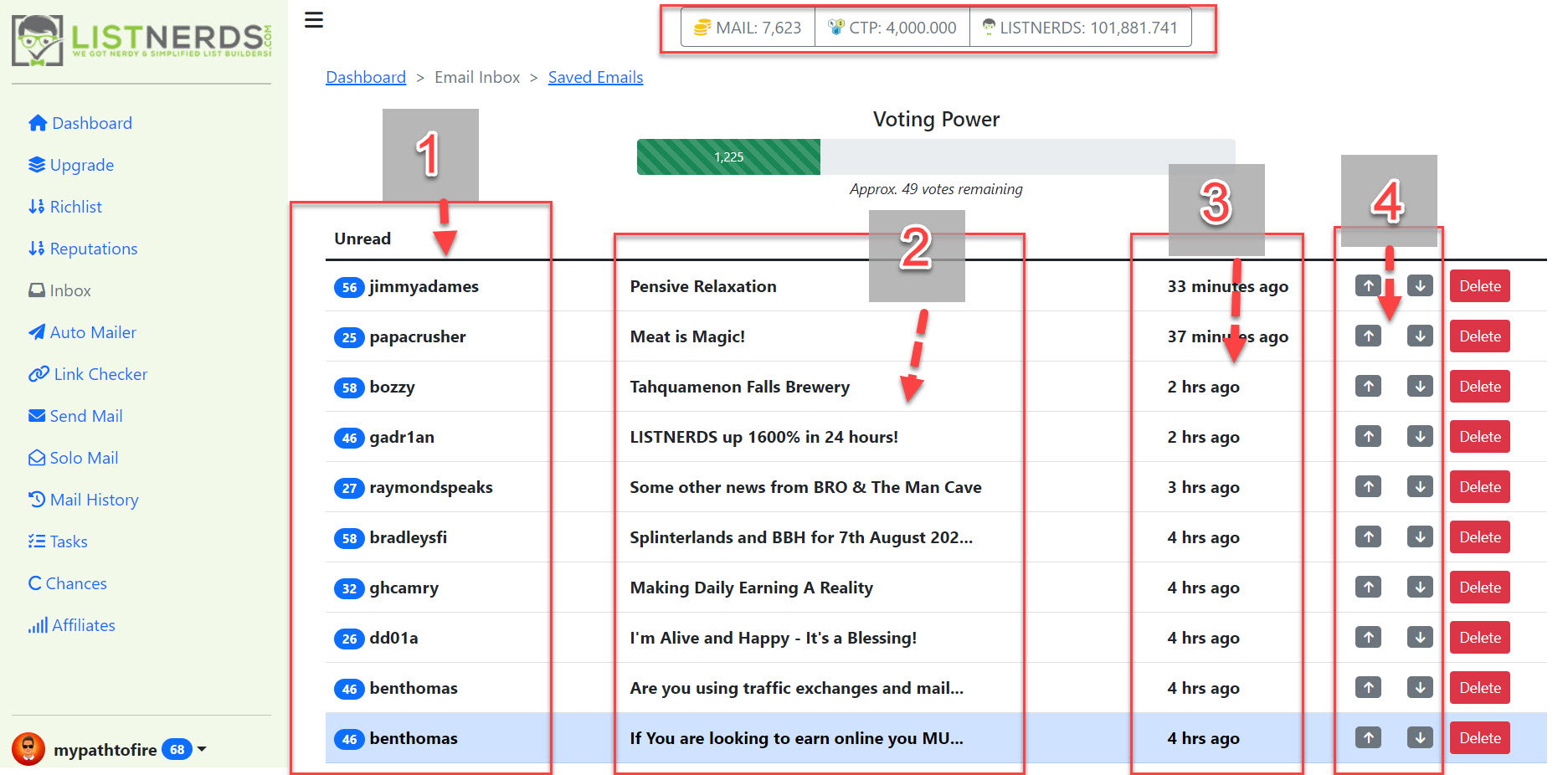Open Tasks in the sidebar
Image resolution: width=1568 pixels, height=775 pixels.
point(58,541)
